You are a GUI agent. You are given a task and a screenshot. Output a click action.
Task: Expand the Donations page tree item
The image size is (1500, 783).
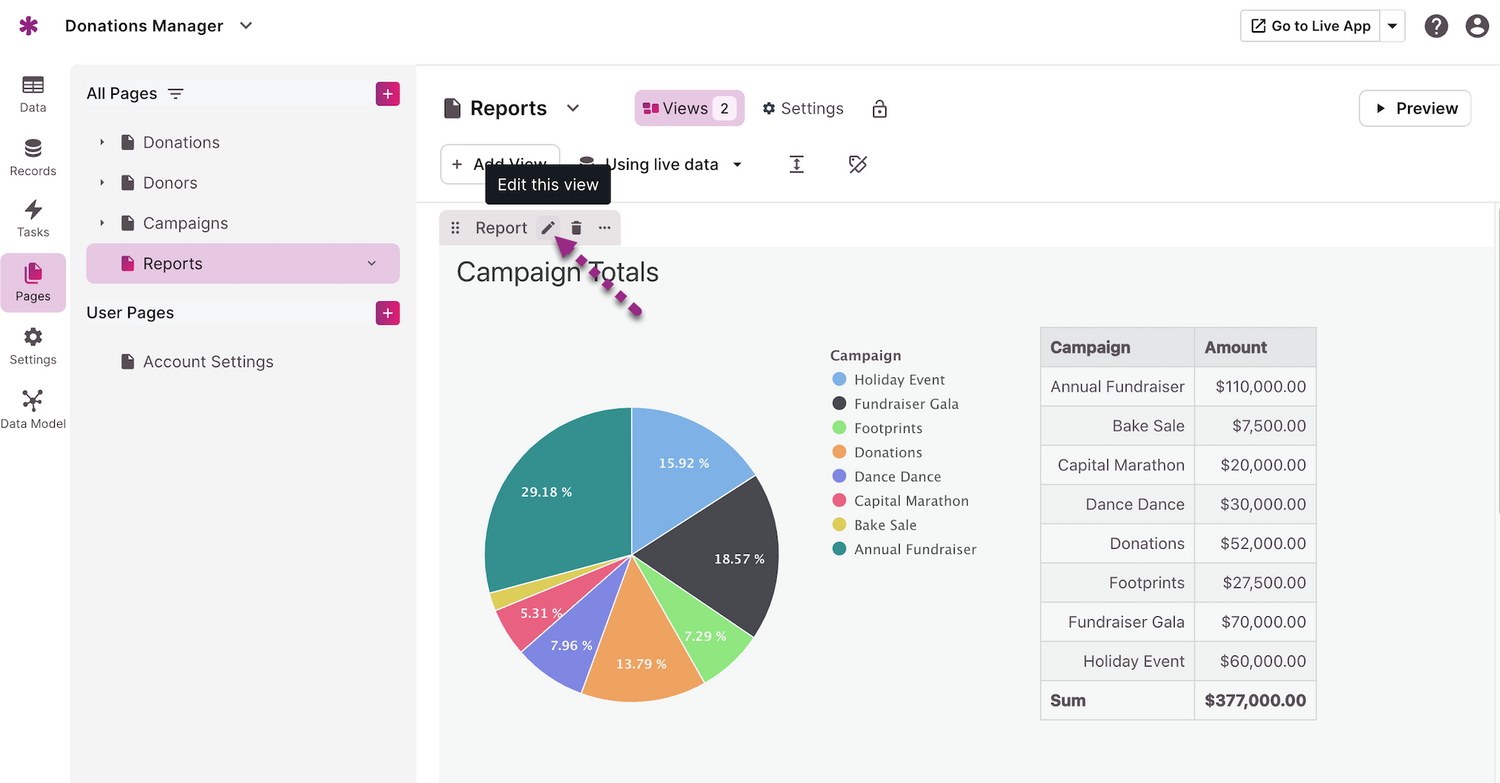[102, 143]
